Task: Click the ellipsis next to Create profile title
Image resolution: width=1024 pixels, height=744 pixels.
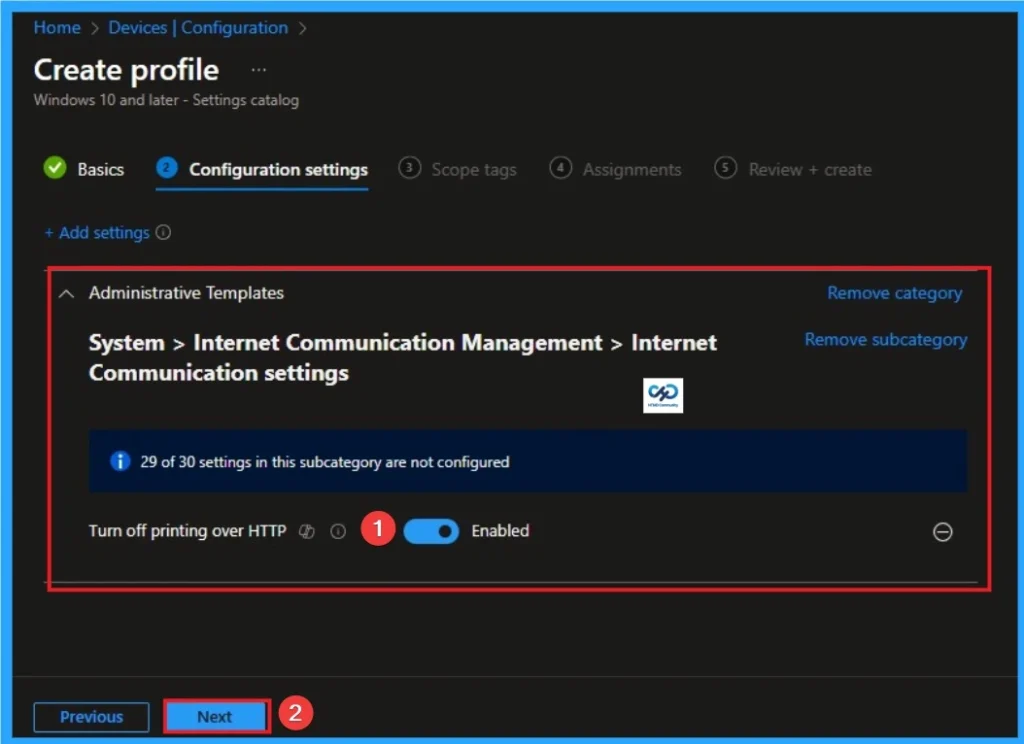Action: (258, 68)
